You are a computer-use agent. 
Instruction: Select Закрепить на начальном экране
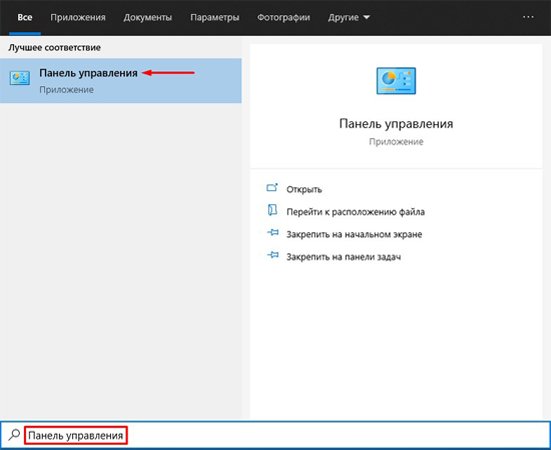354,234
